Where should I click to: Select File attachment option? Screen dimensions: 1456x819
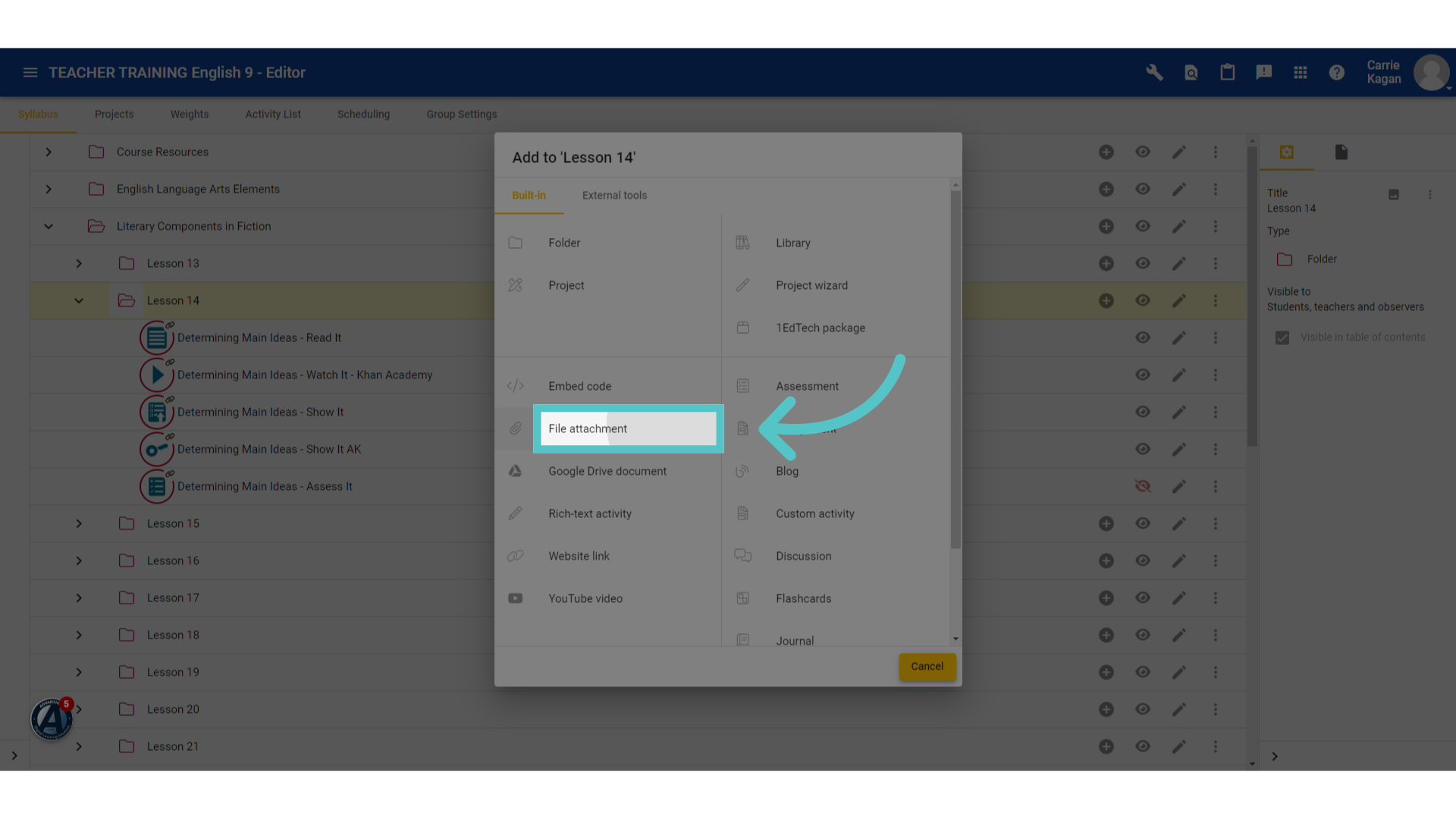click(628, 429)
